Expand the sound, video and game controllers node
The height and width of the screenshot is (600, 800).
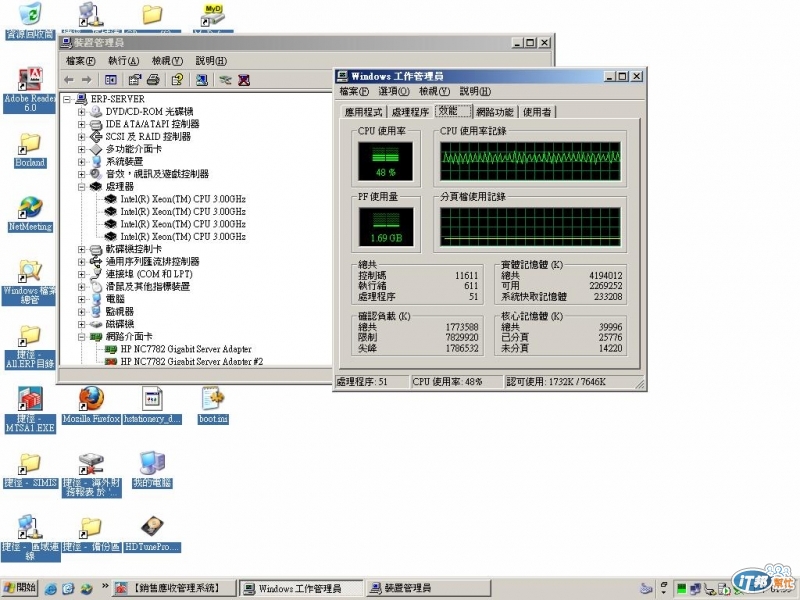point(82,174)
